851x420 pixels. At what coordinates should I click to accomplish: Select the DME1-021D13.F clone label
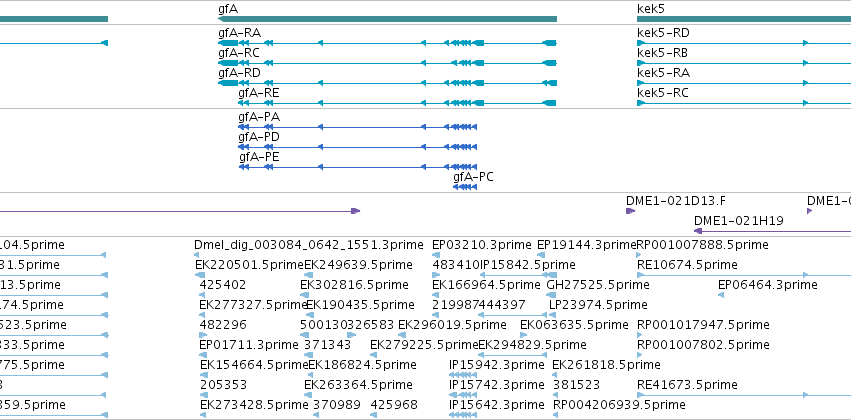click(x=676, y=201)
